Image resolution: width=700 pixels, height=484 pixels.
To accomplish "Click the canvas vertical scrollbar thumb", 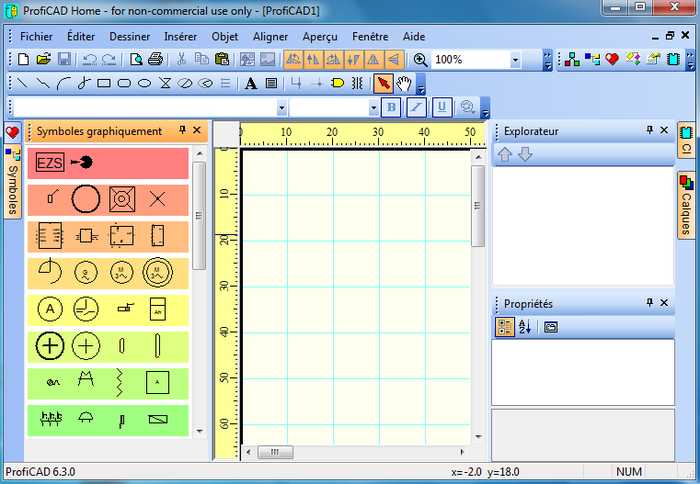I will tap(478, 206).
